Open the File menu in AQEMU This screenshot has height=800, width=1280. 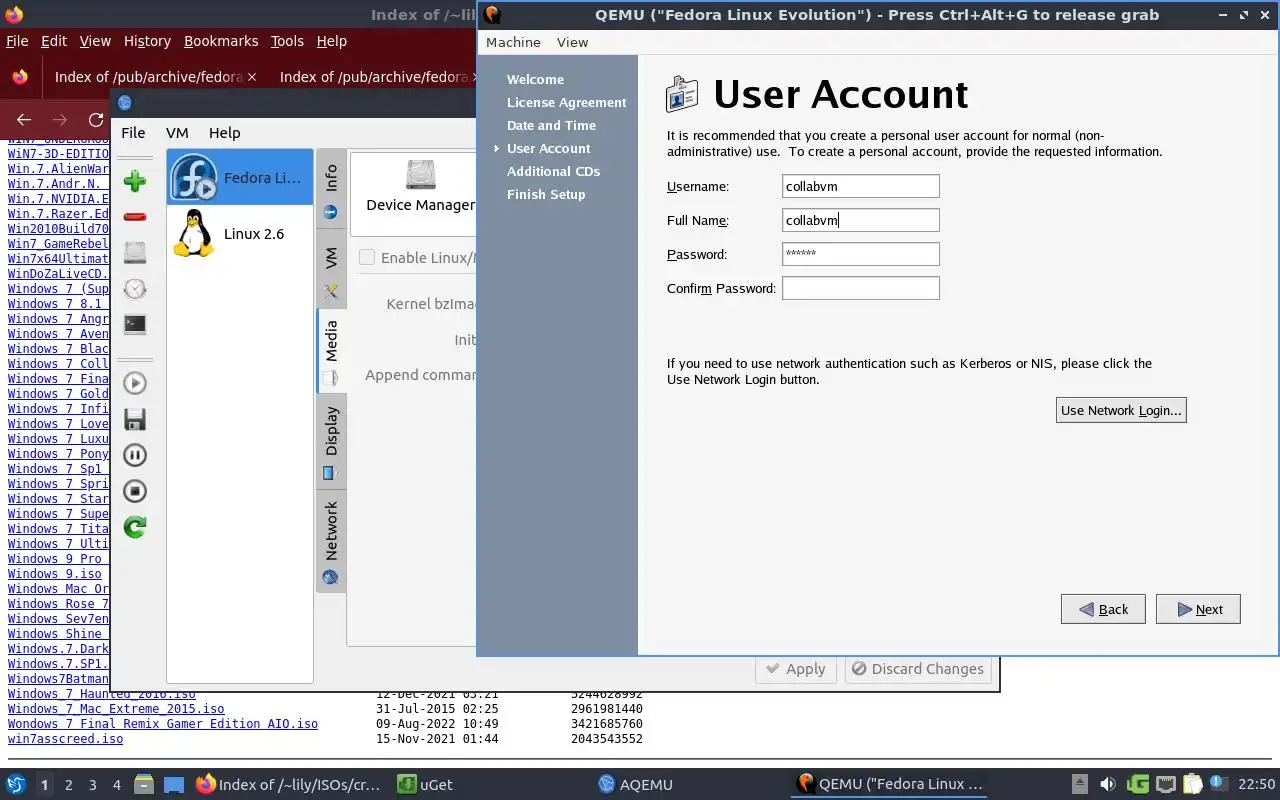[133, 132]
